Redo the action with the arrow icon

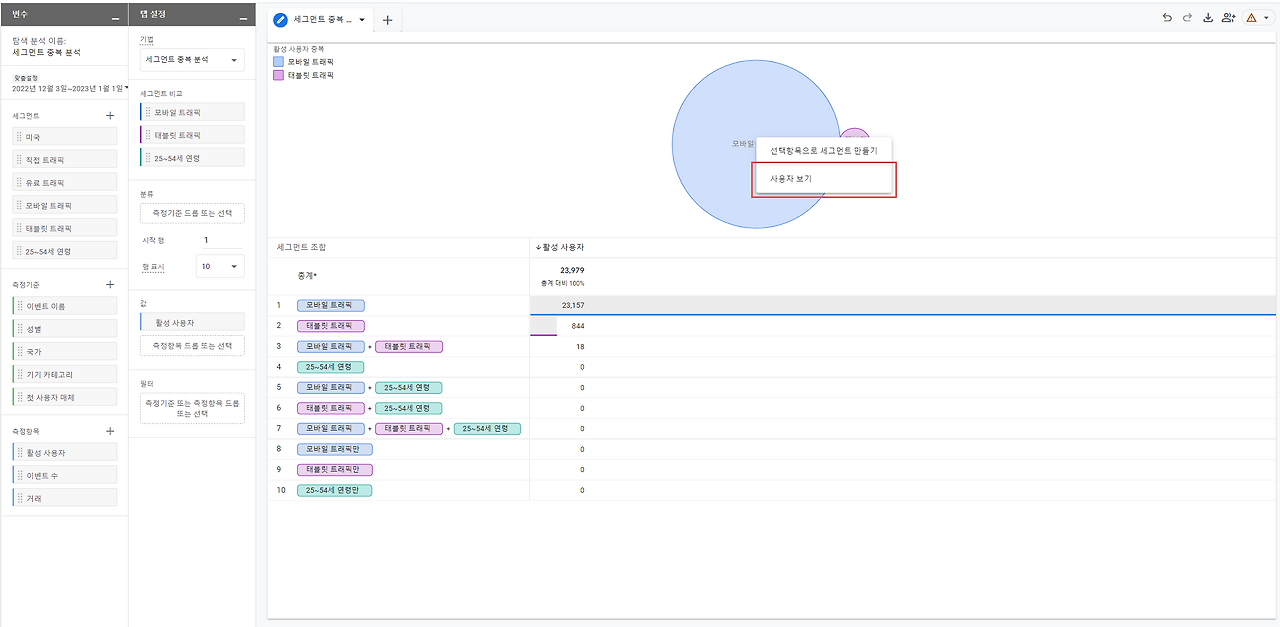click(x=1187, y=18)
